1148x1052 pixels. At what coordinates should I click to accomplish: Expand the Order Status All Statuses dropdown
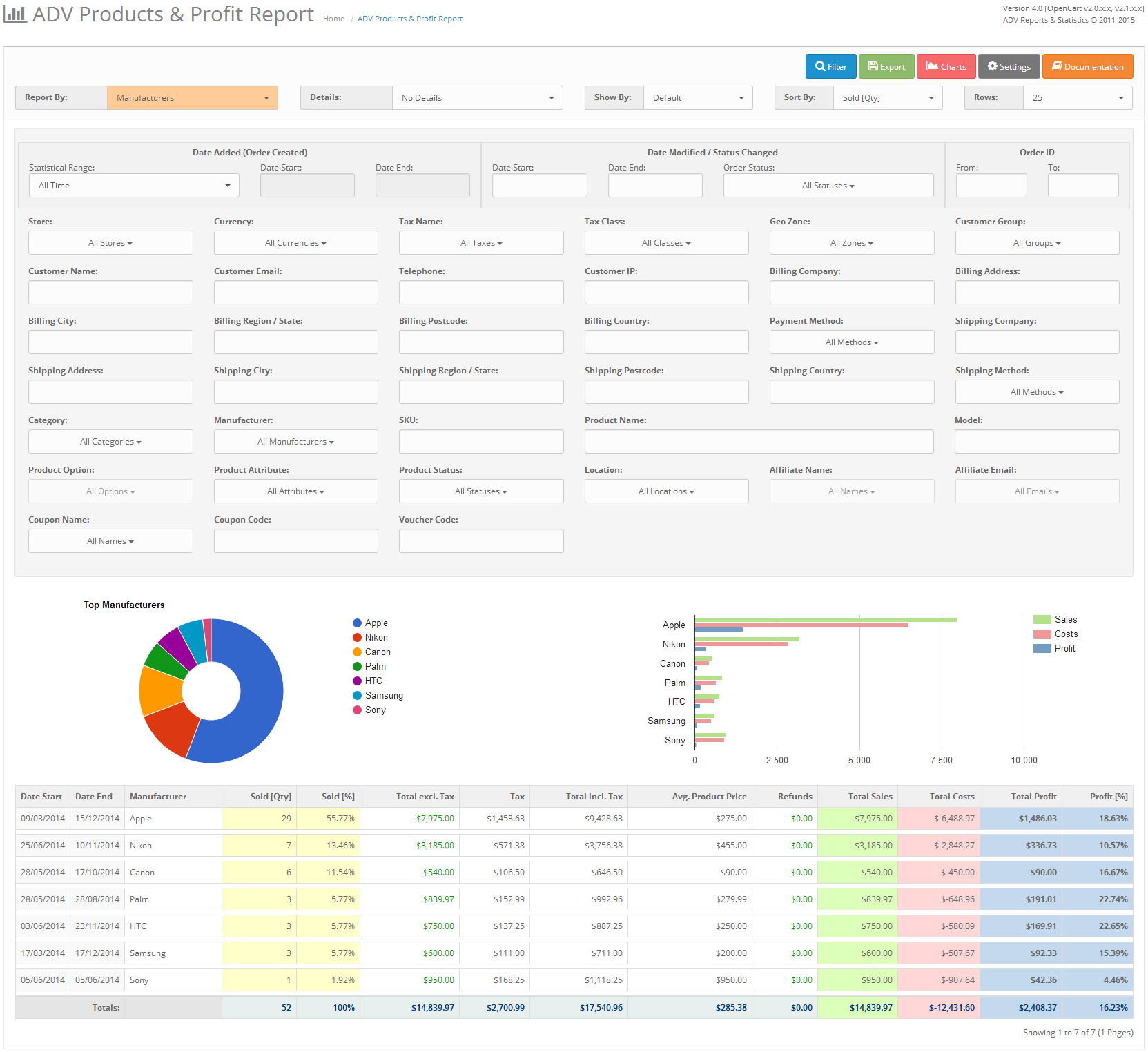[828, 186]
